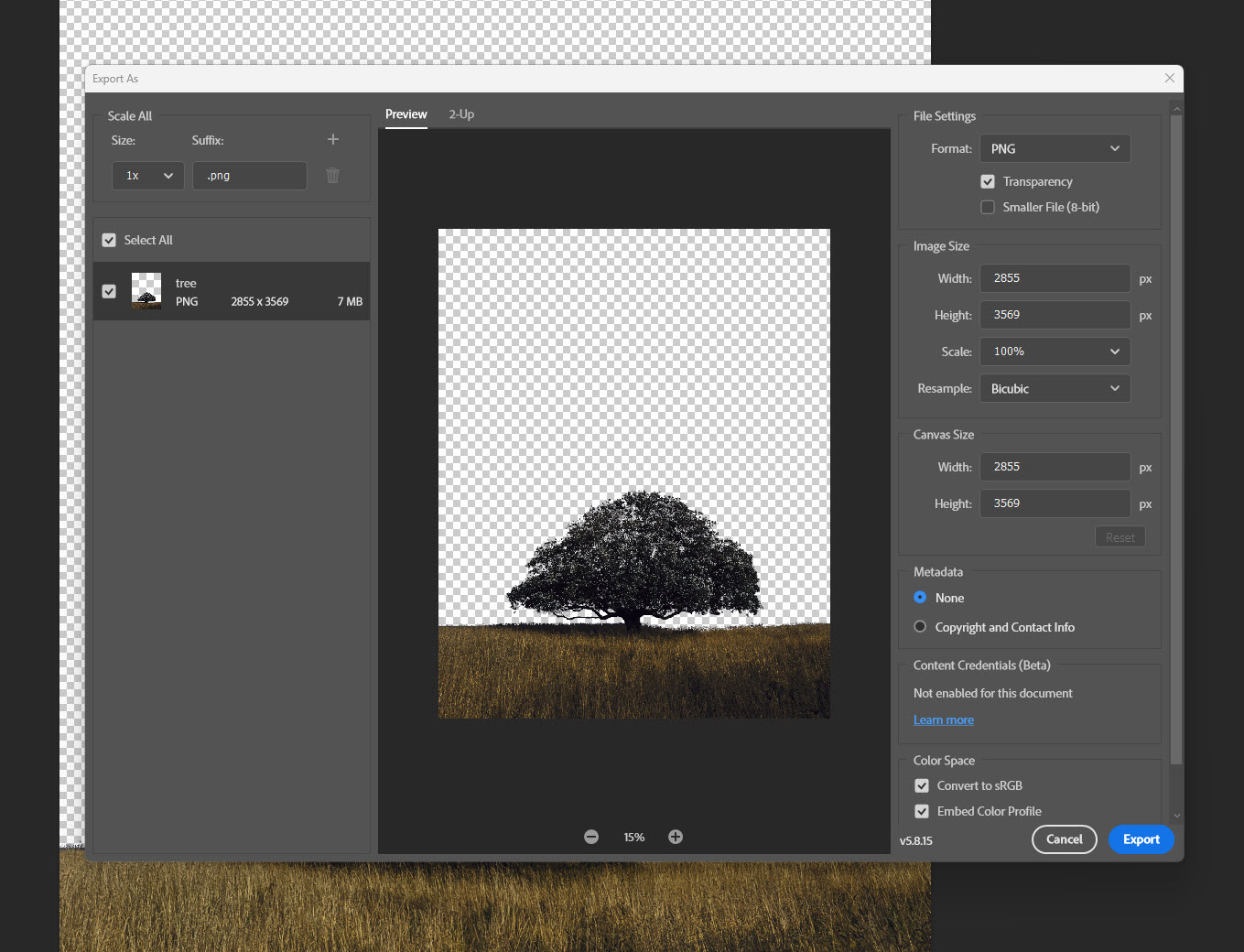Disable the Transparency option
Viewport: 1244px width, 952px height.
click(x=988, y=181)
